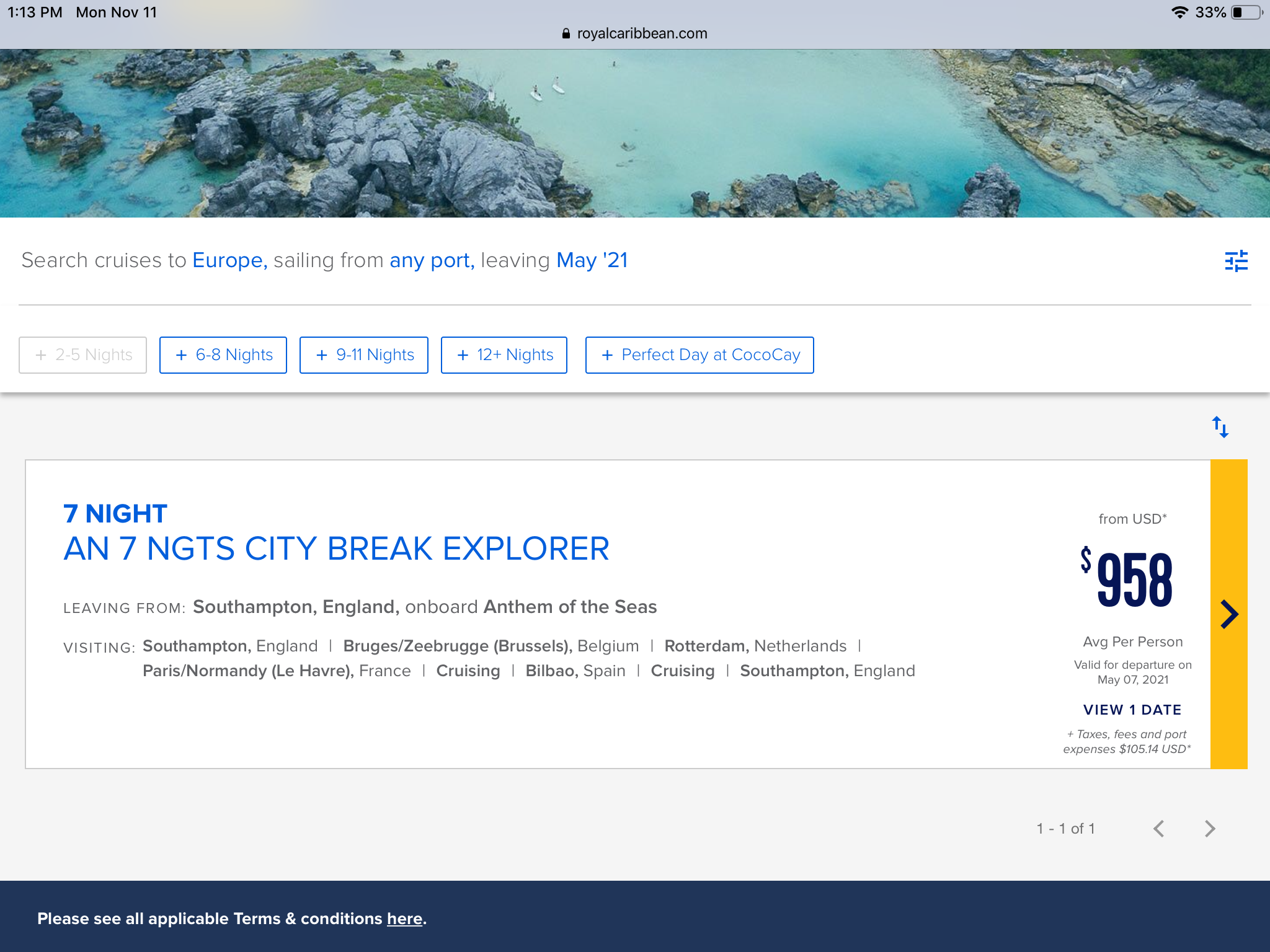Click the $958 price text
Viewport: 1270px width, 952px height.
[x=1127, y=578]
